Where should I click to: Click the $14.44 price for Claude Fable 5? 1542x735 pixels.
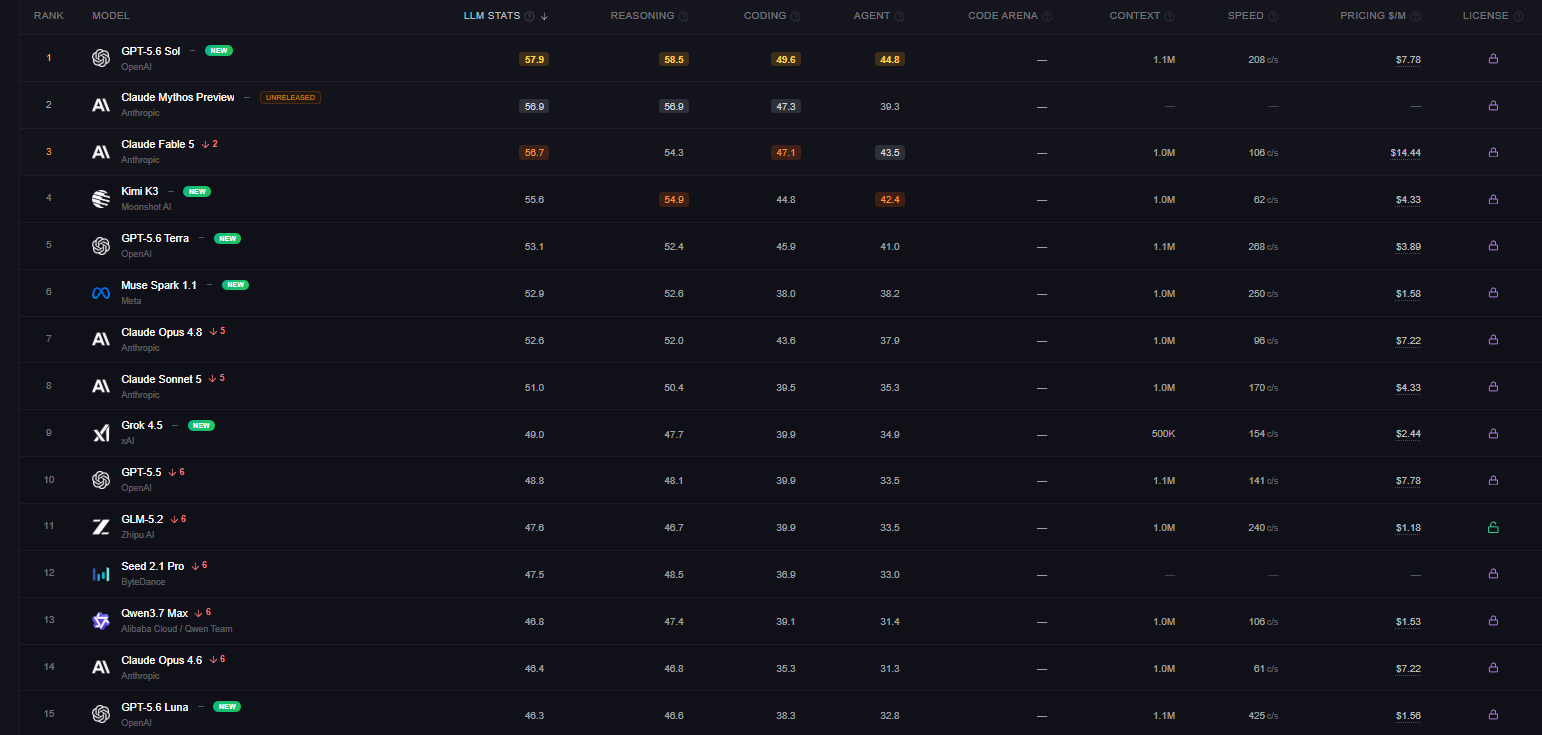tap(1405, 153)
